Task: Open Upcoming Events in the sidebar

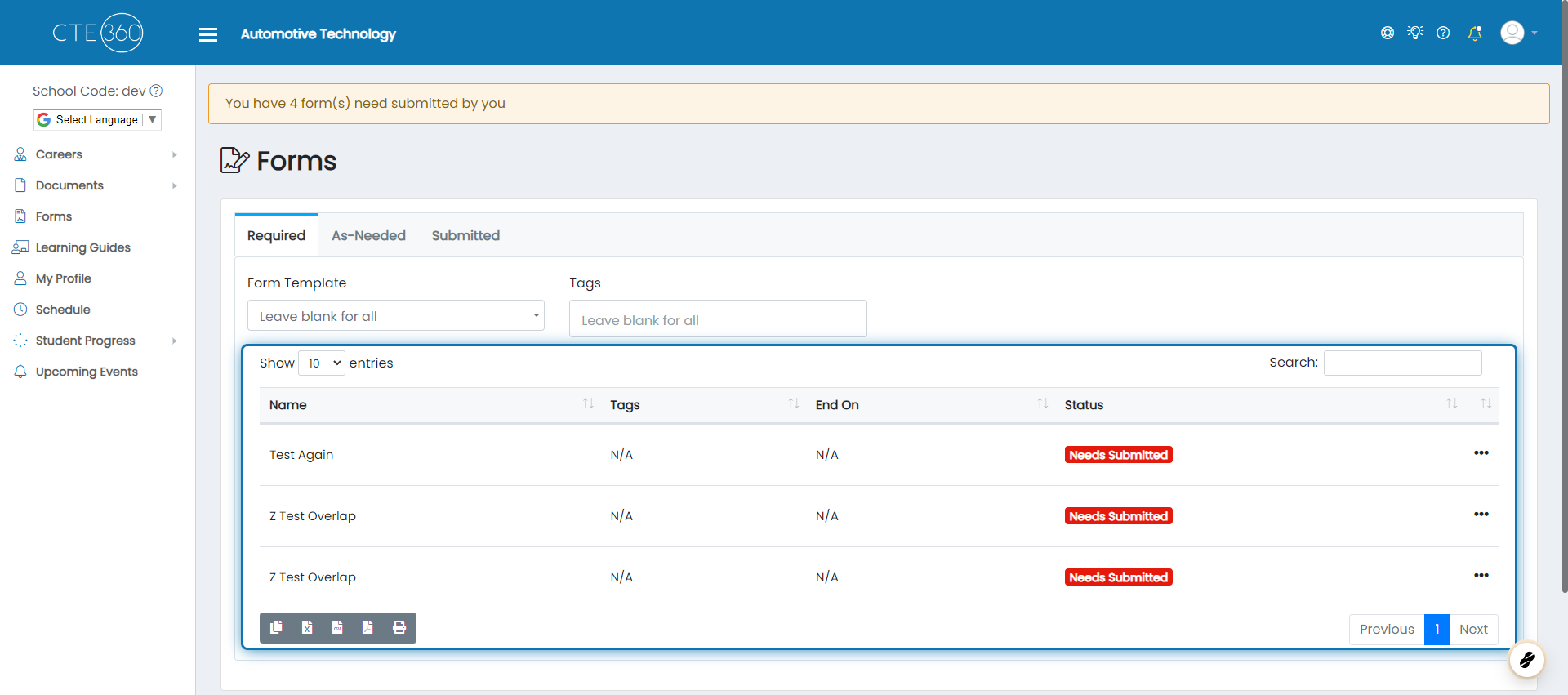Action: pyautogui.click(x=87, y=372)
